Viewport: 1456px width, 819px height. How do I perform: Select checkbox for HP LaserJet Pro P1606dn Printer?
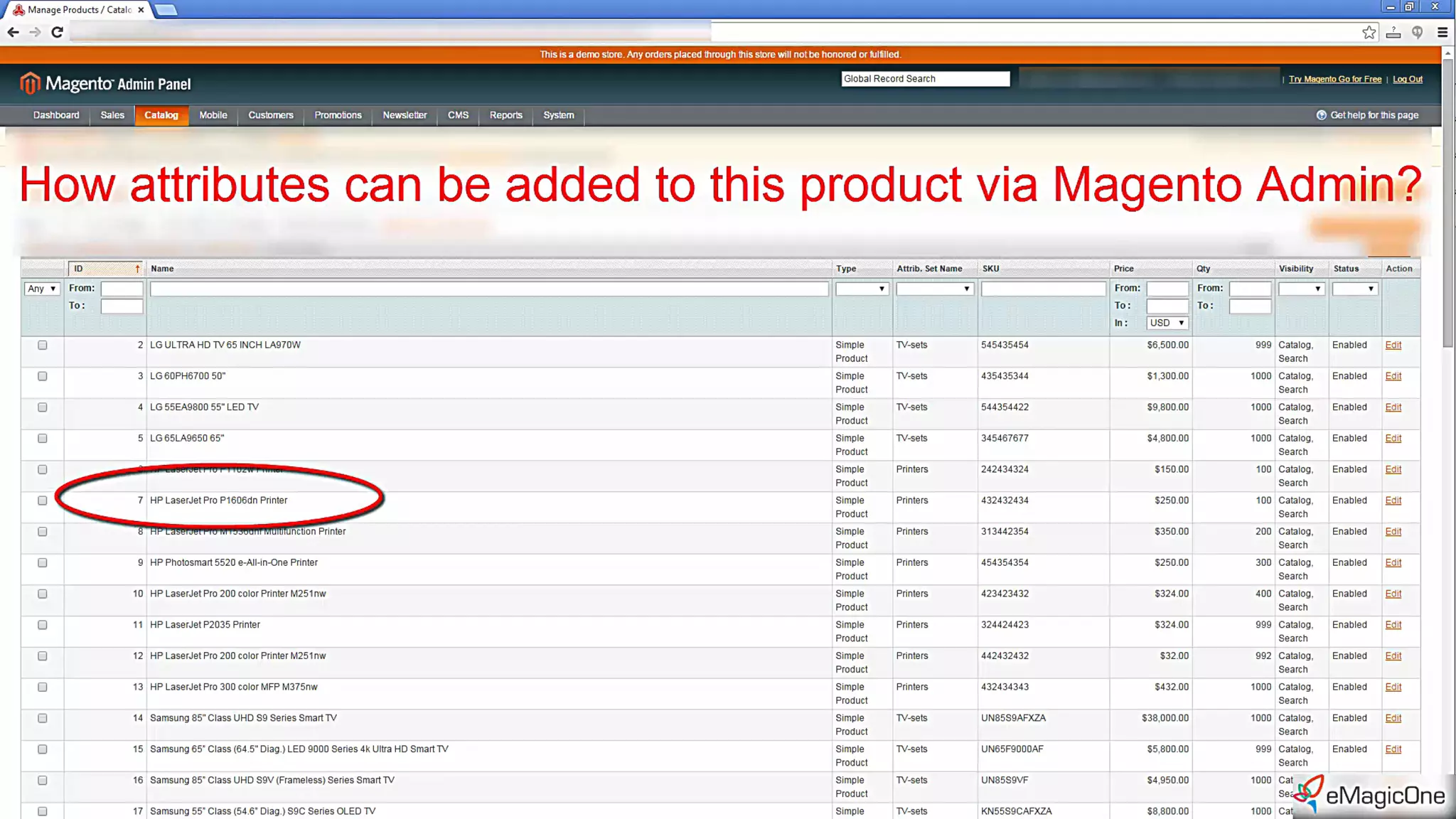coord(43,500)
